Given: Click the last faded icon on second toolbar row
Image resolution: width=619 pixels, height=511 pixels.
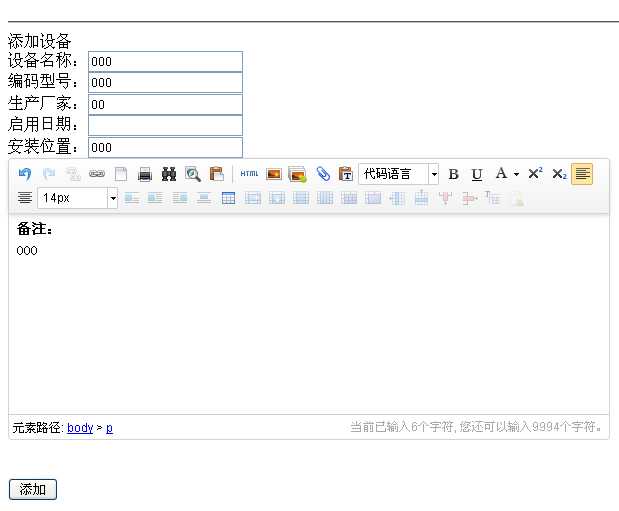Looking at the screenshot, I should tap(518, 199).
